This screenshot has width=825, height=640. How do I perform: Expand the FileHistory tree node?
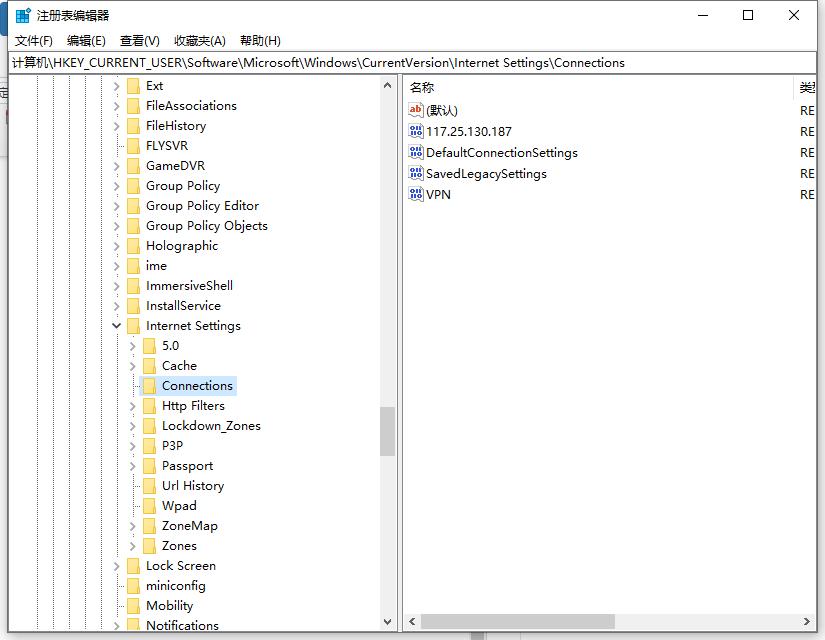pos(116,125)
